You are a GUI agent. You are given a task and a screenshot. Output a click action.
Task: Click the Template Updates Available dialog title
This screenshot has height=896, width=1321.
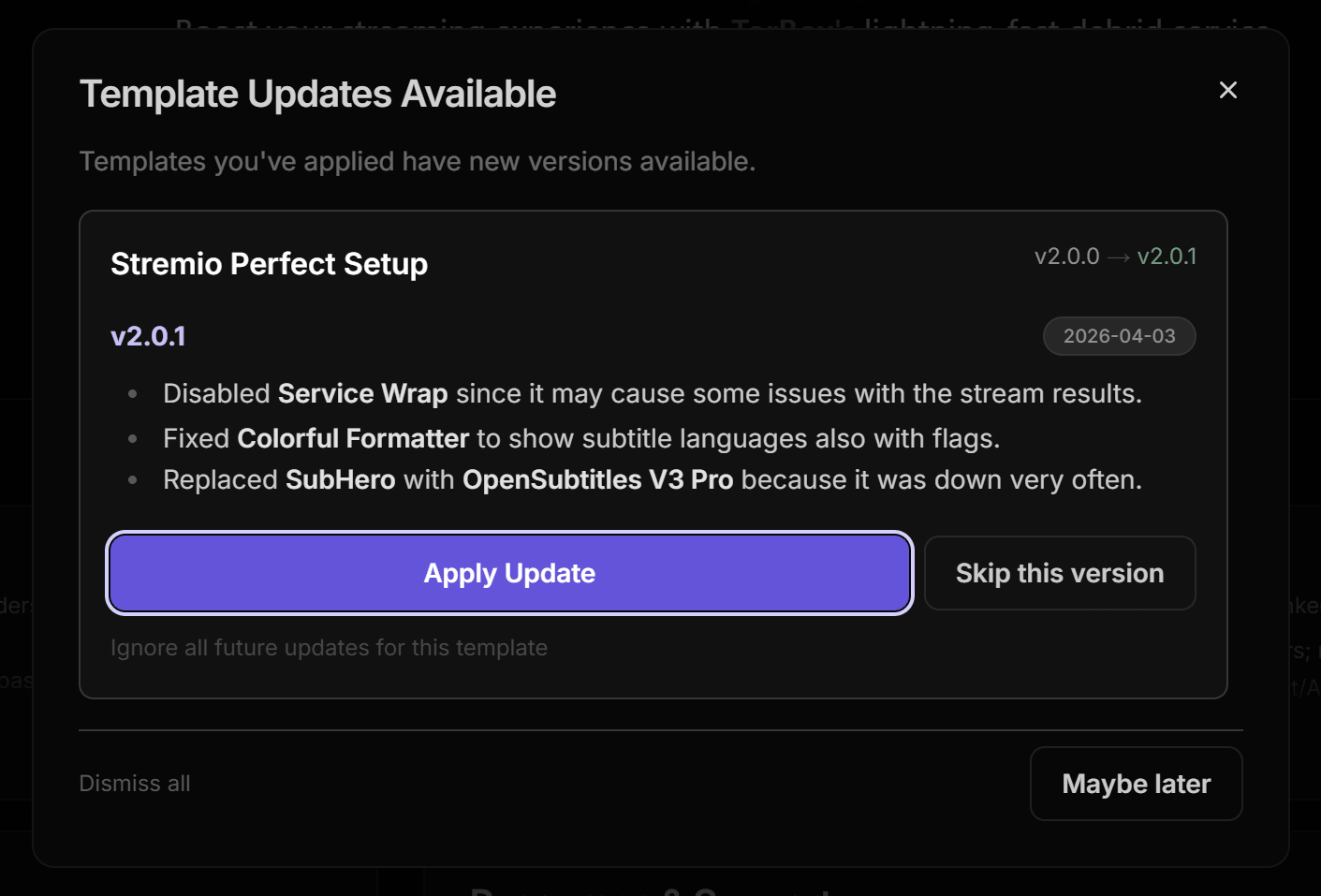click(317, 93)
